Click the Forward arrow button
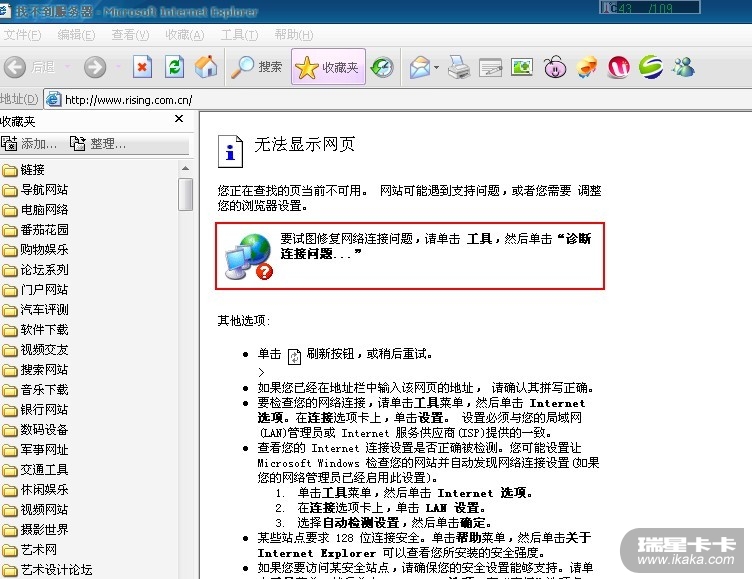This screenshot has height=579, width=752. (94, 67)
